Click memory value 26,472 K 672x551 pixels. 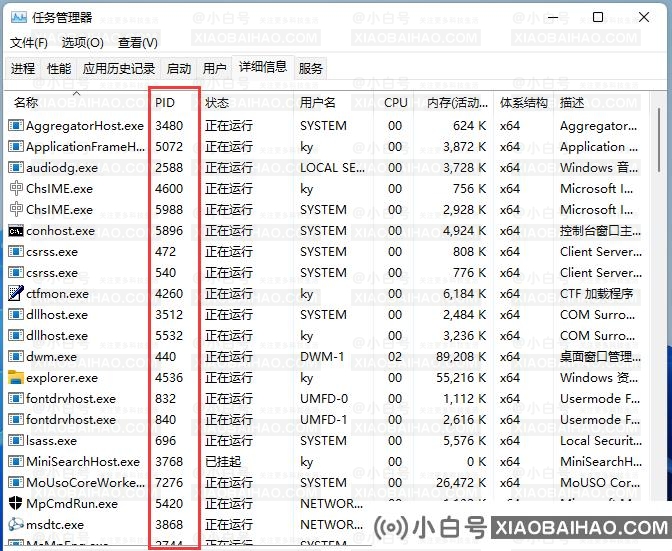coord(461,482)
